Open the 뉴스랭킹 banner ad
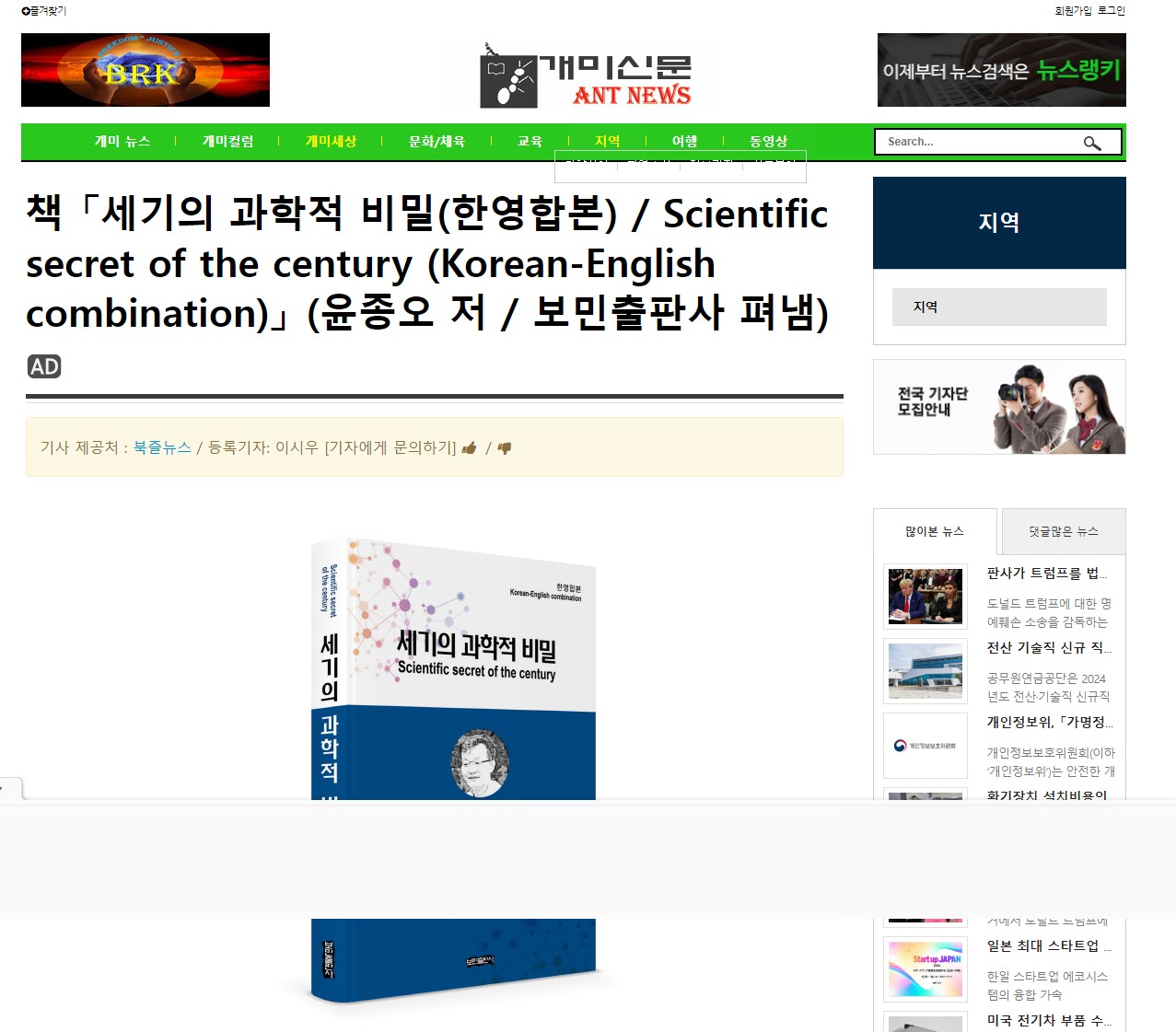 1001,70
